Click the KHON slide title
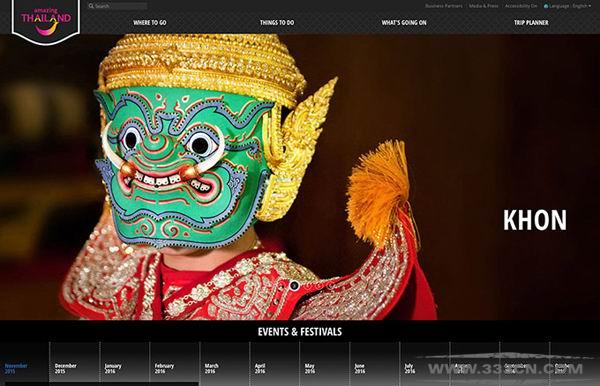 pyautogui.click(x=535, y=220)
